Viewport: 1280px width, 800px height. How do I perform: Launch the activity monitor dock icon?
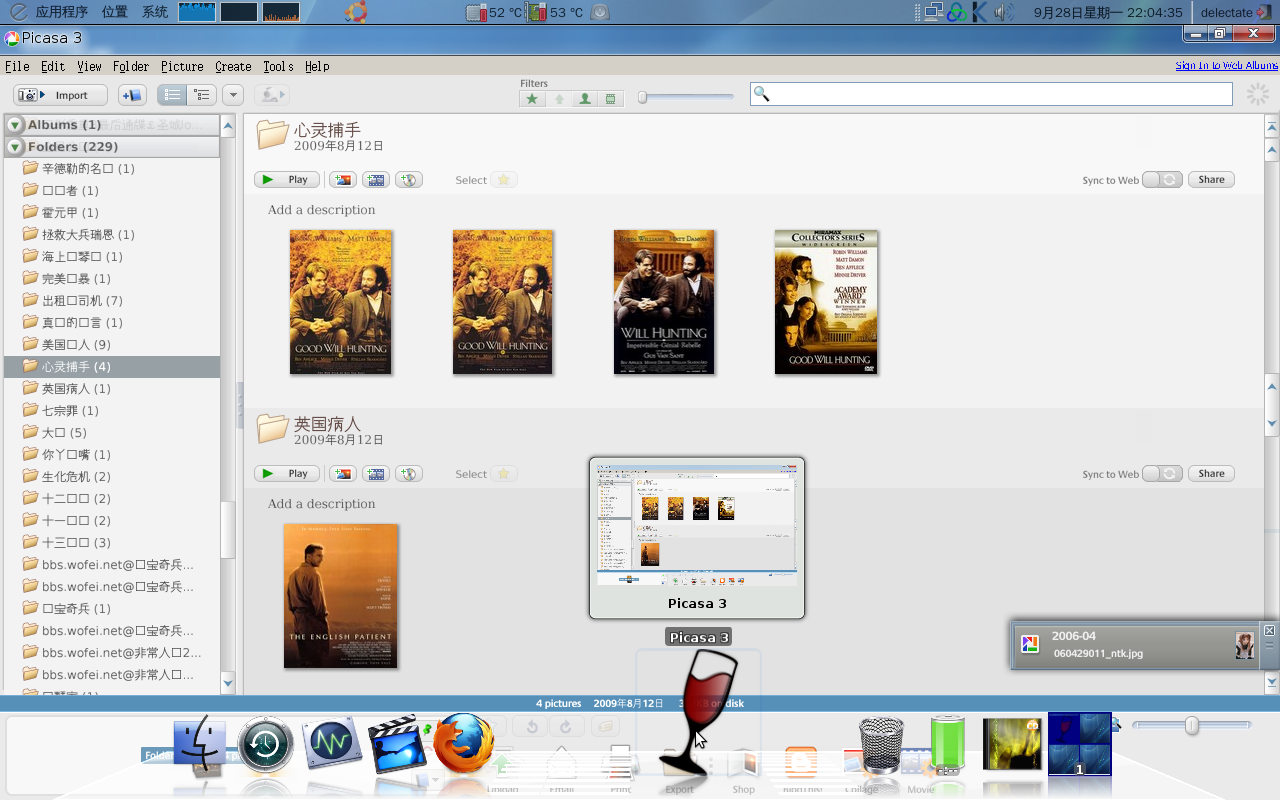click(332, 743)
